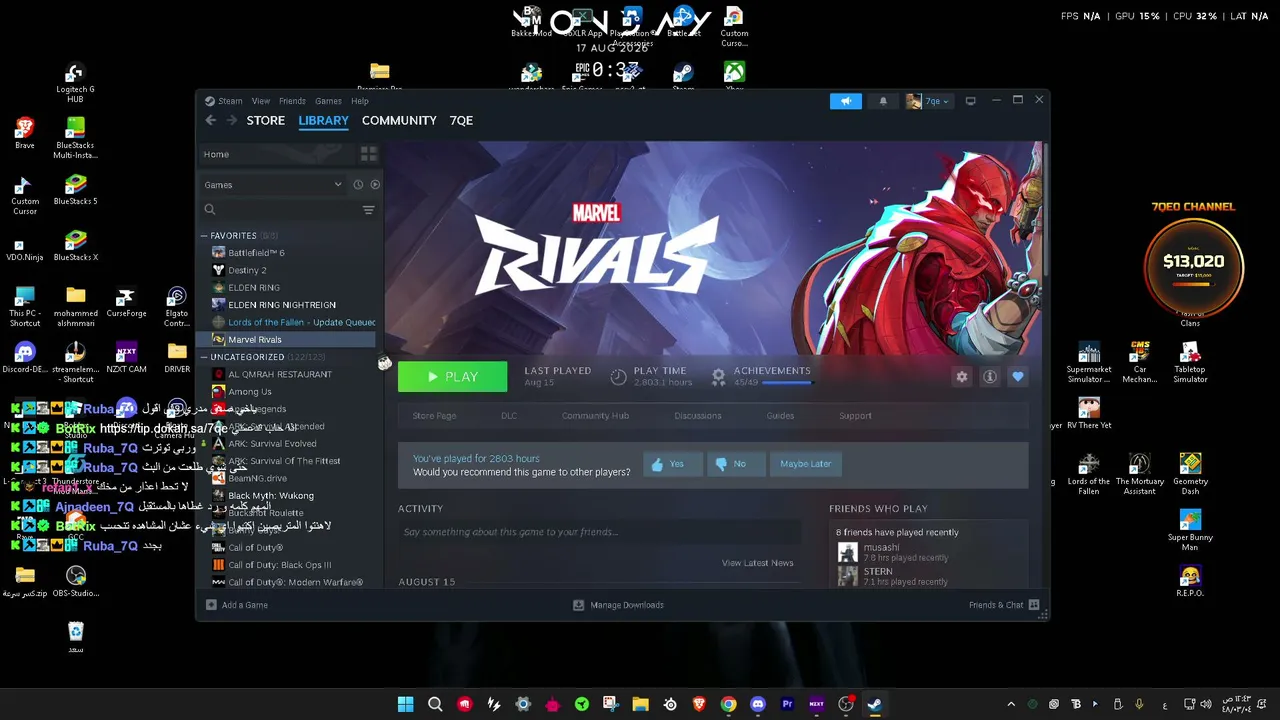Go forward with the Steam forward arrow
The height and width of the screenshot is (720, 1280).
pos(232,120)
